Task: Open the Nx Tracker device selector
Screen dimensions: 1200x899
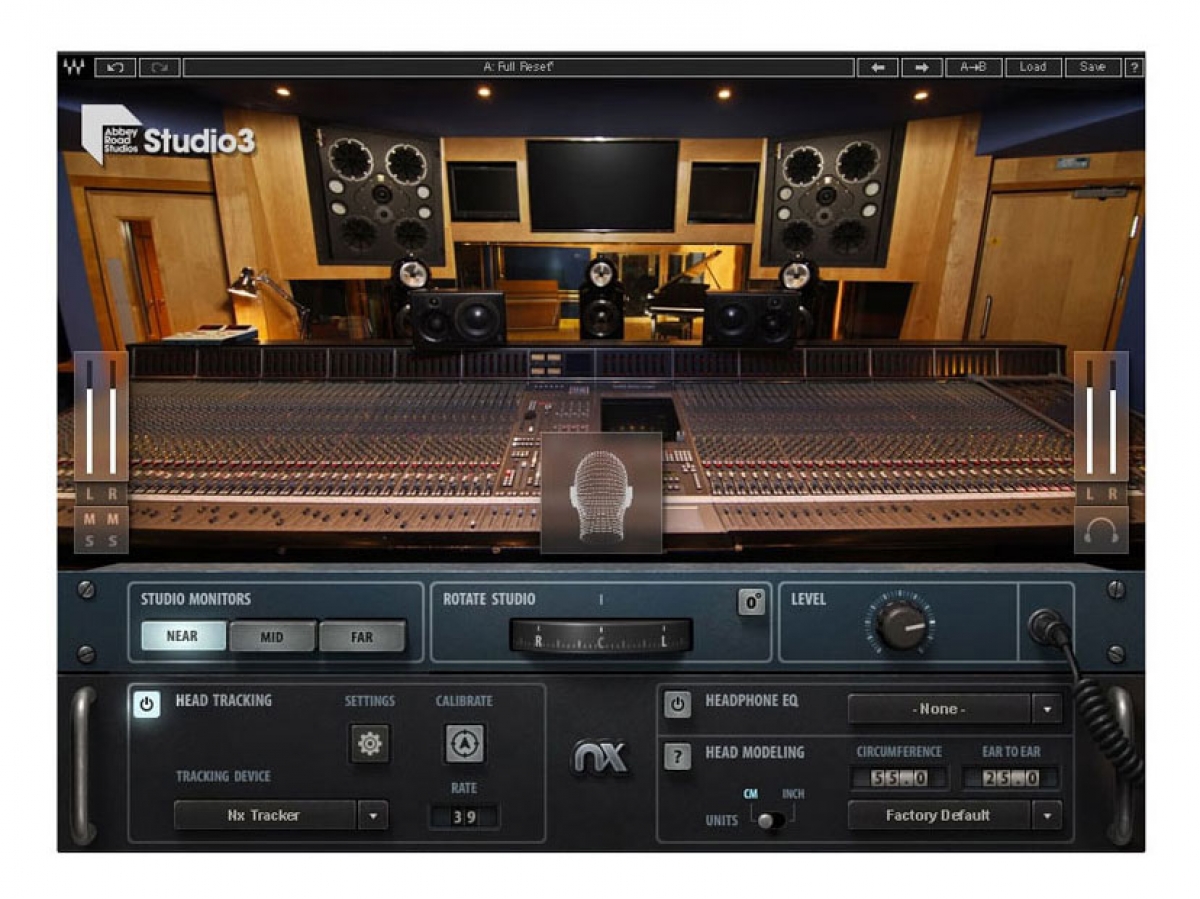Action: (x=265, y=815)
